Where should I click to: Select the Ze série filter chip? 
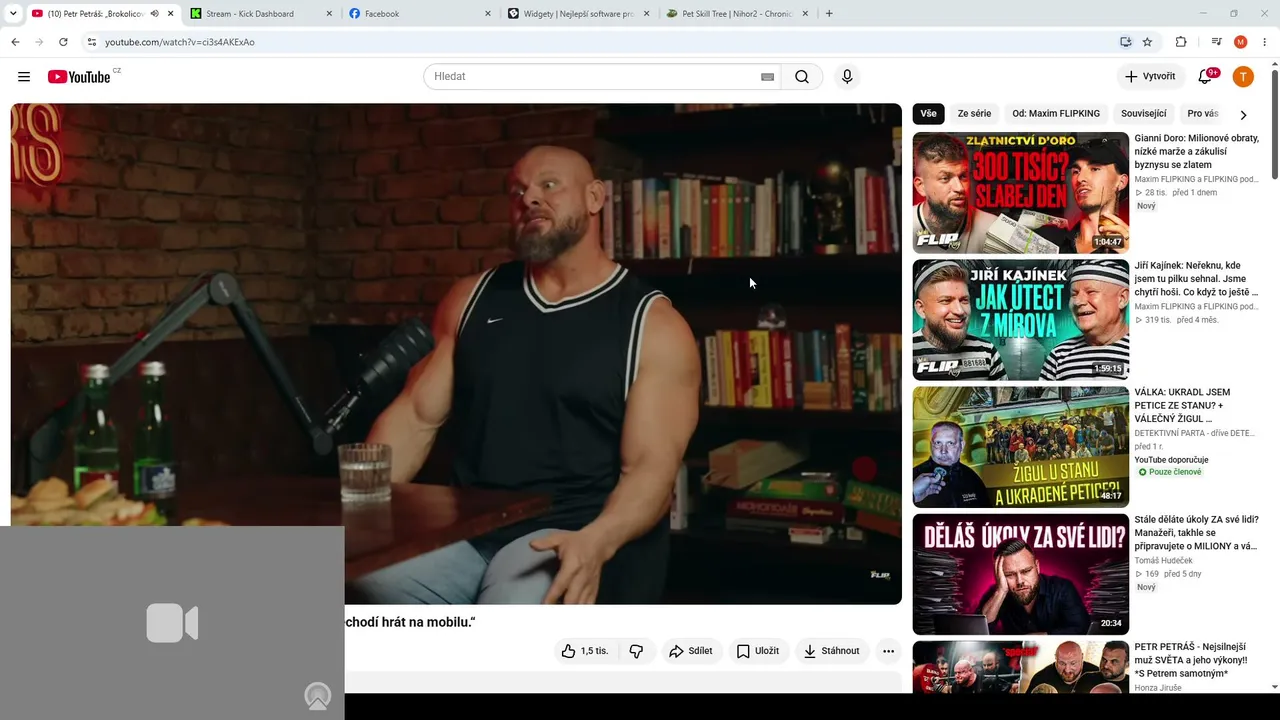point(974,114)
